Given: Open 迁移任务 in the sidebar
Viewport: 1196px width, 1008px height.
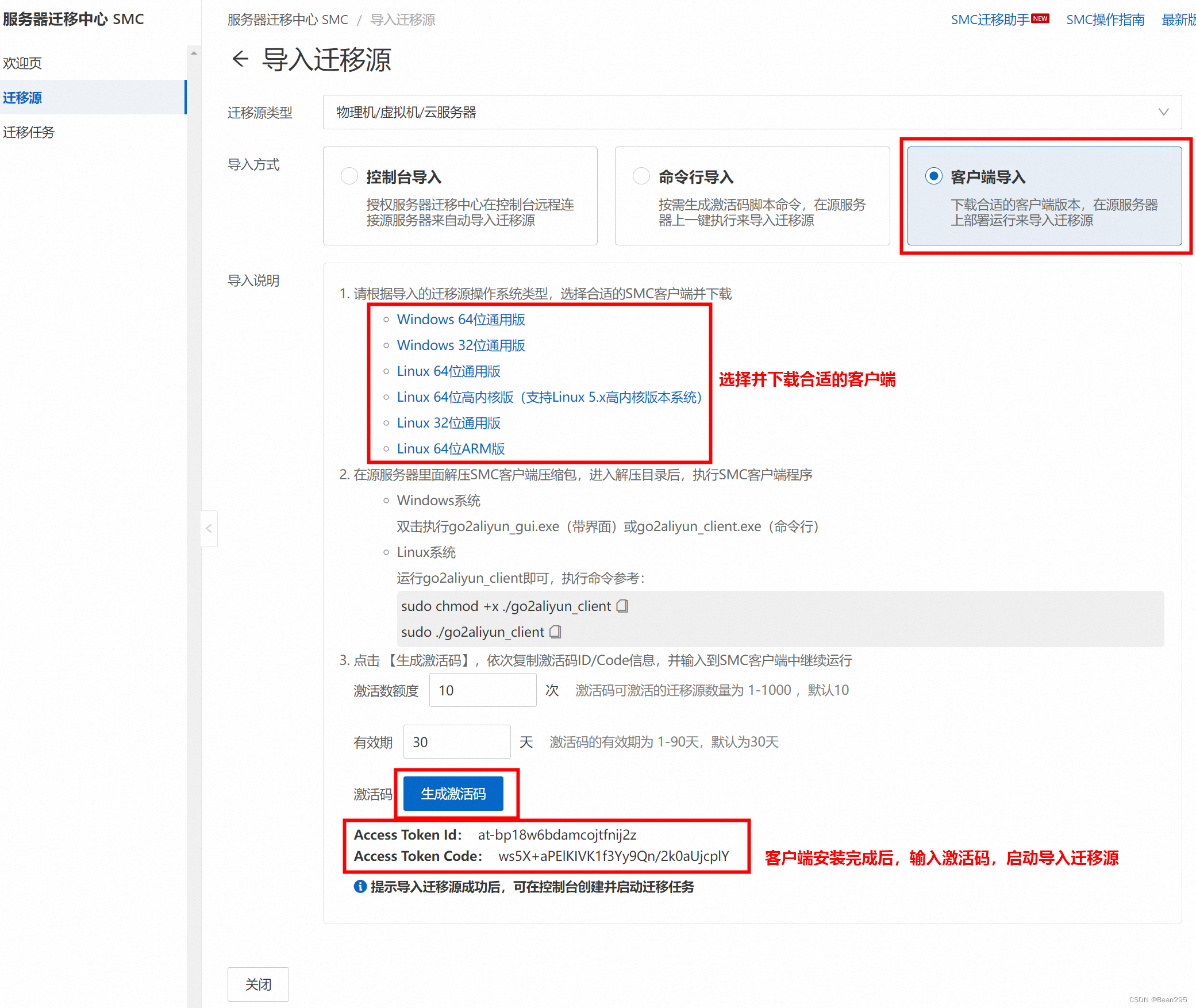Looking at the screenshot, I should coord(29,132).
